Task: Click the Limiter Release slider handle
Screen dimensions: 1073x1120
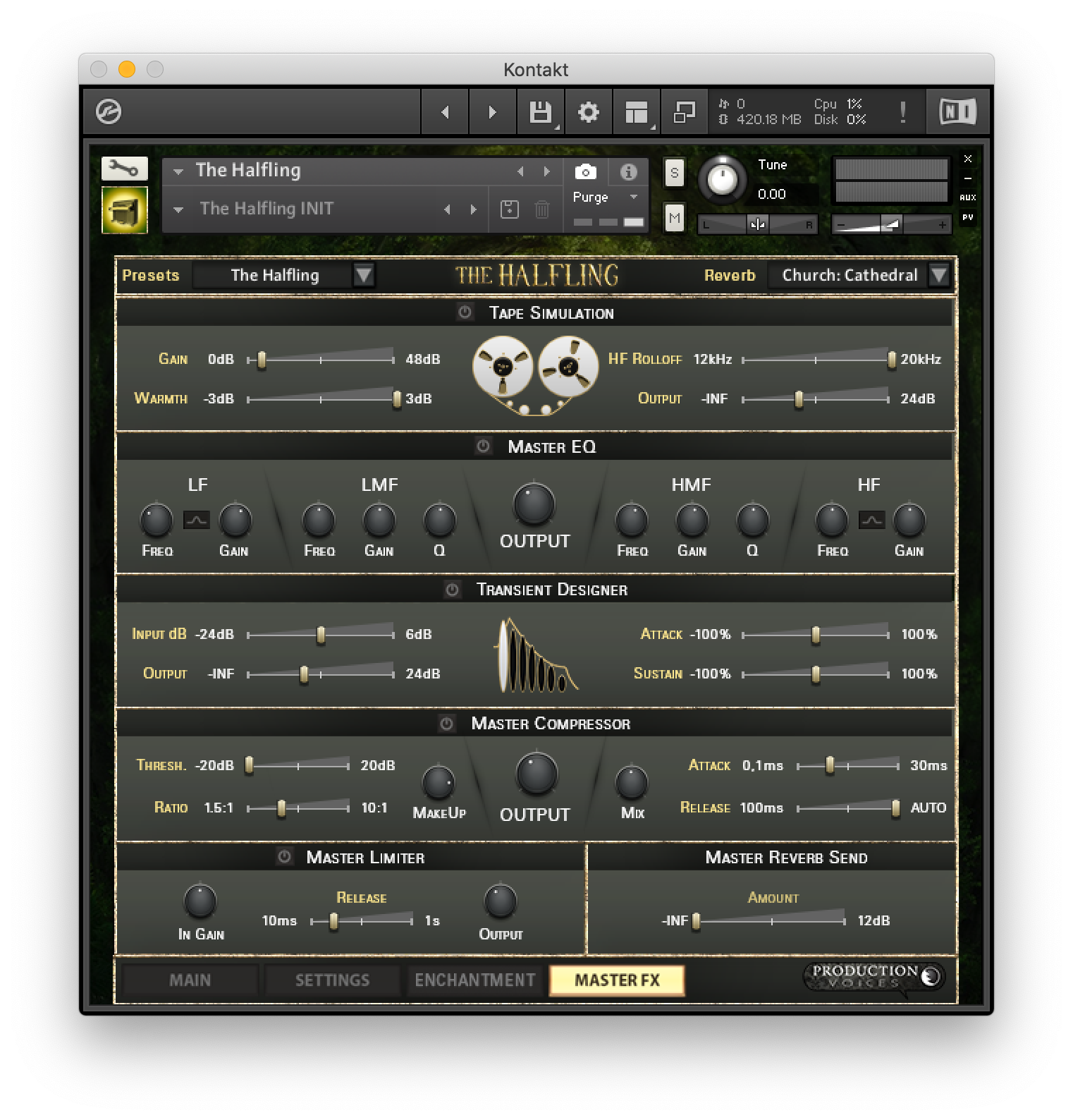Action: (x=333, y=921)
